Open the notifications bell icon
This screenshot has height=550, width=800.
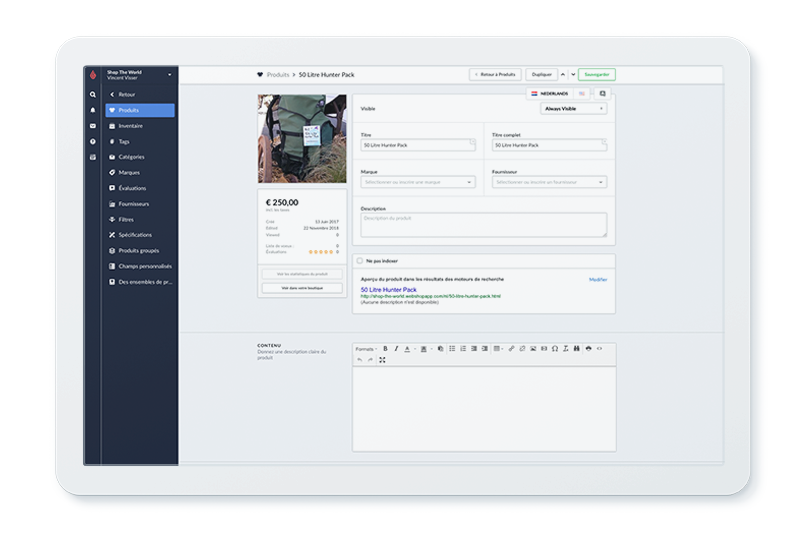tap(93, 110)
